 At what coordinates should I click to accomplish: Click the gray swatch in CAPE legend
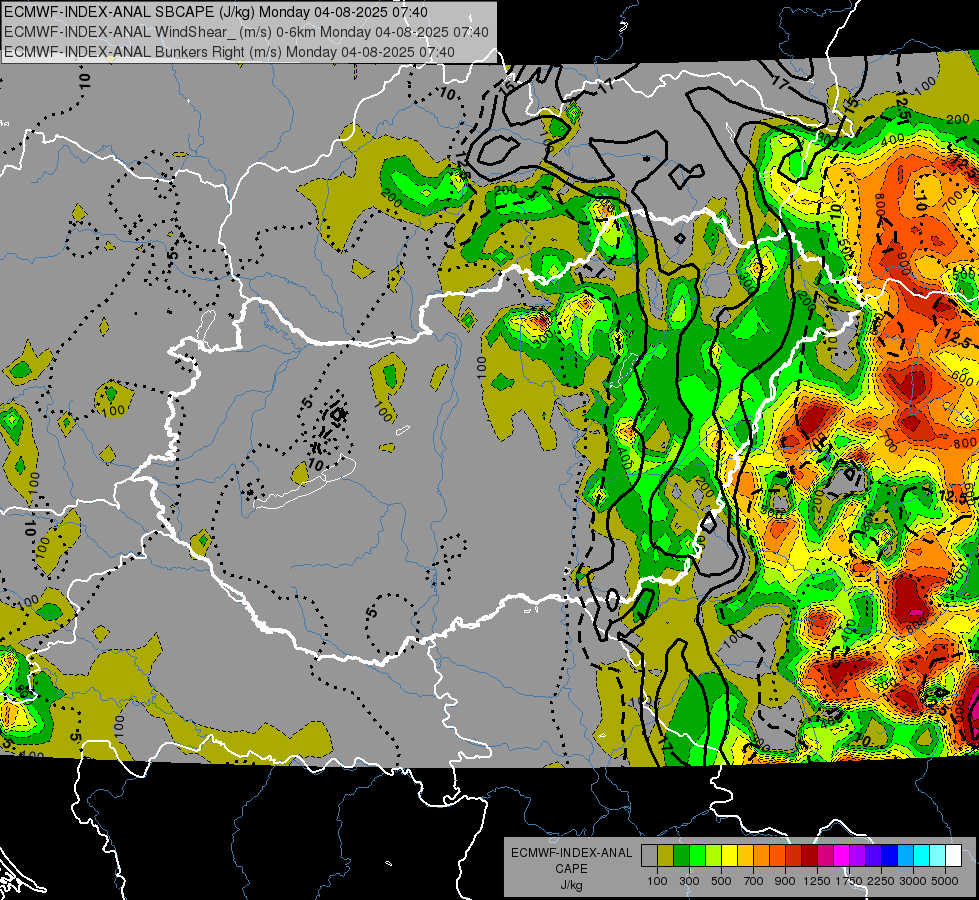pos(649,855)
